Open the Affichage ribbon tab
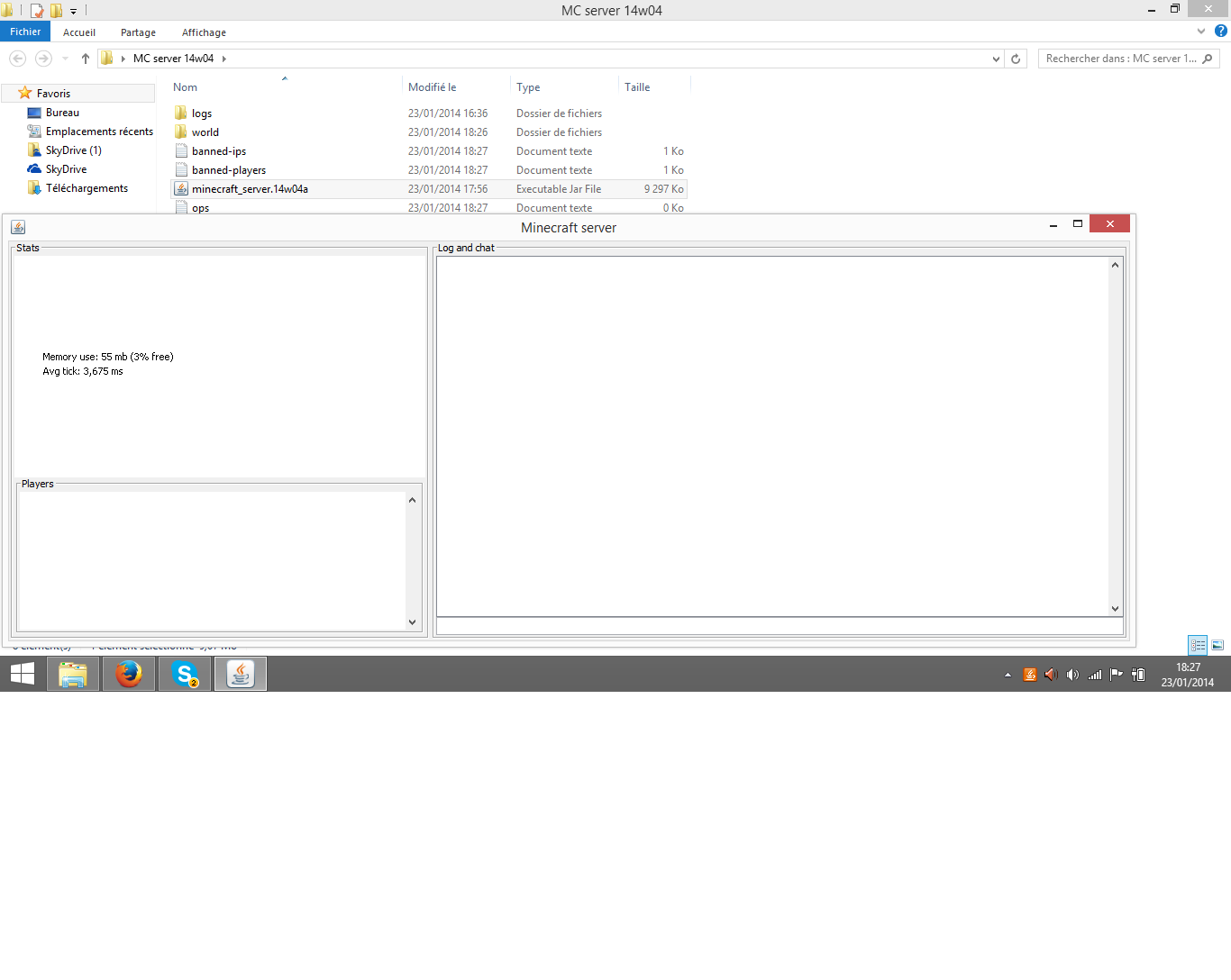The image size is (1231, 980). (x=204, y=32)
